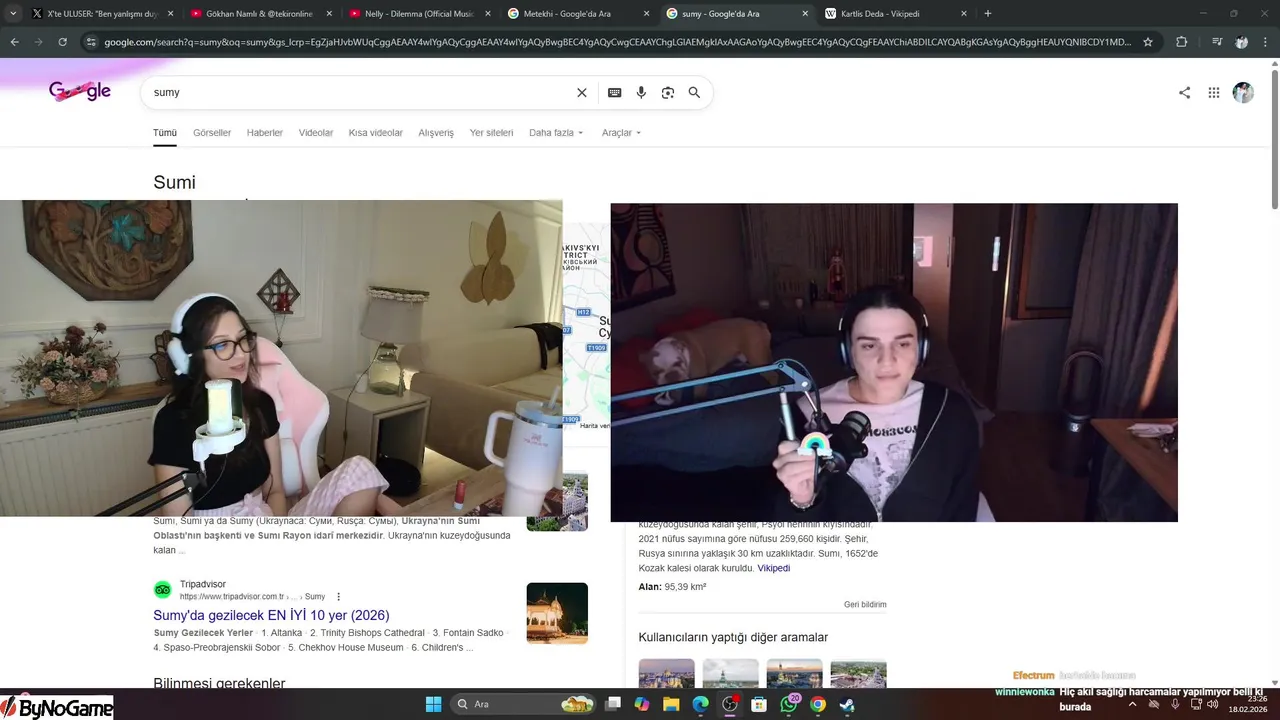
Task: Switch to the Videolar tab
Action: point(316,133)
